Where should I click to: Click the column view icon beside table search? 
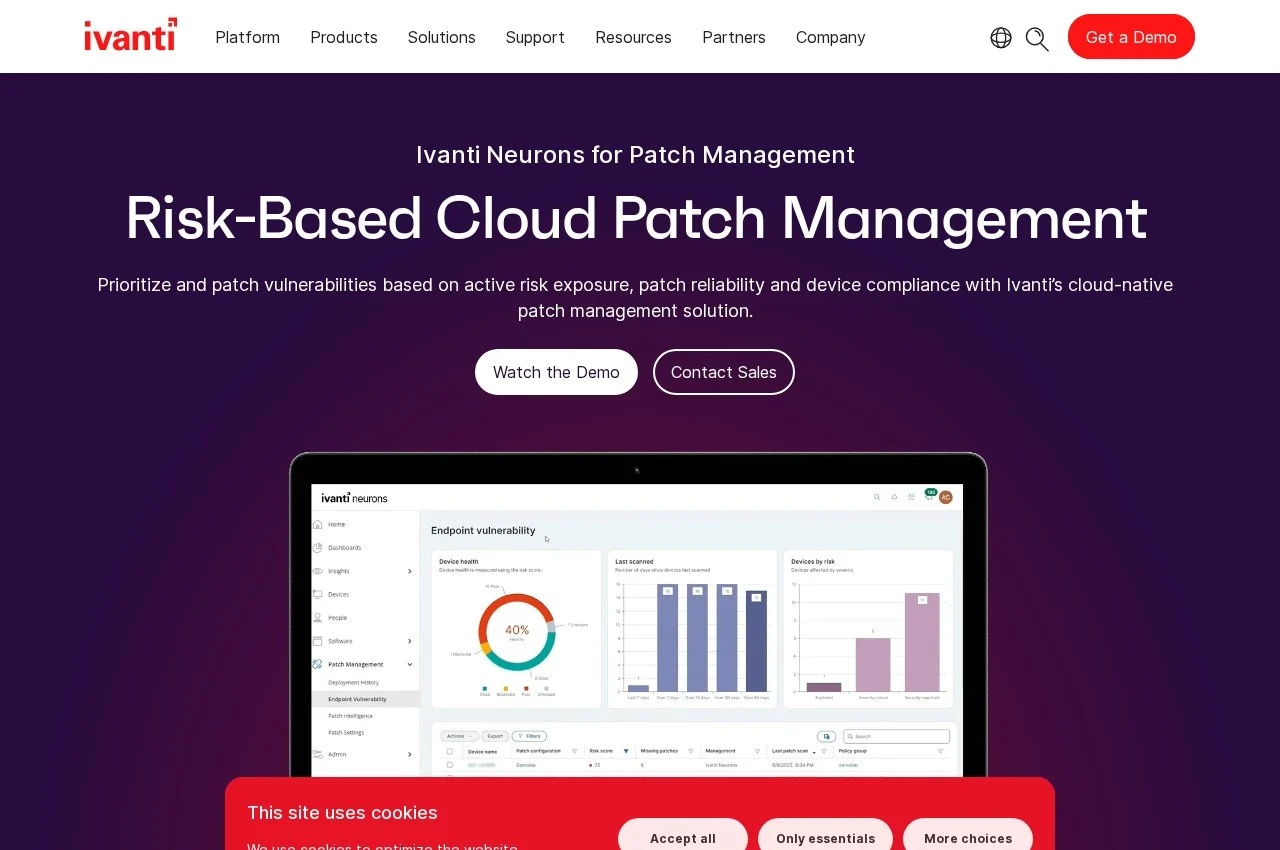coord(827,736)
